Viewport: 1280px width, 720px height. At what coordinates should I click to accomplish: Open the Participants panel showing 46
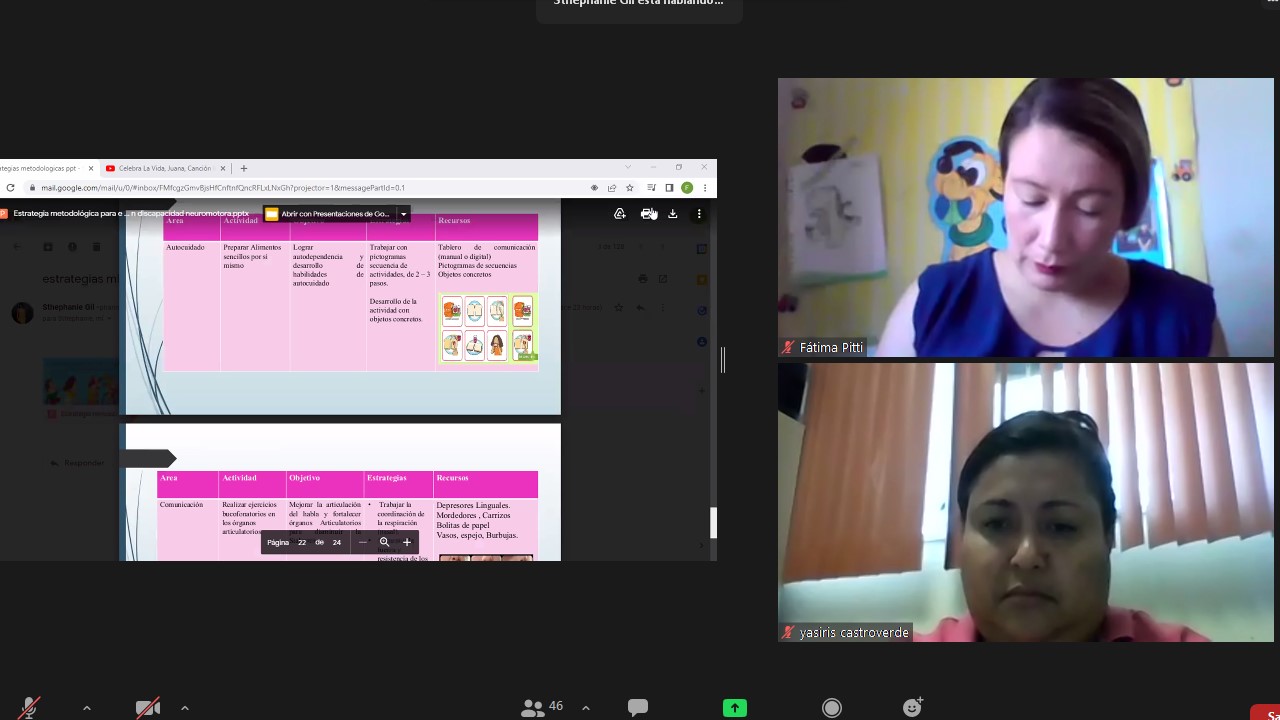pyautogui.click(x=542, y=707)
